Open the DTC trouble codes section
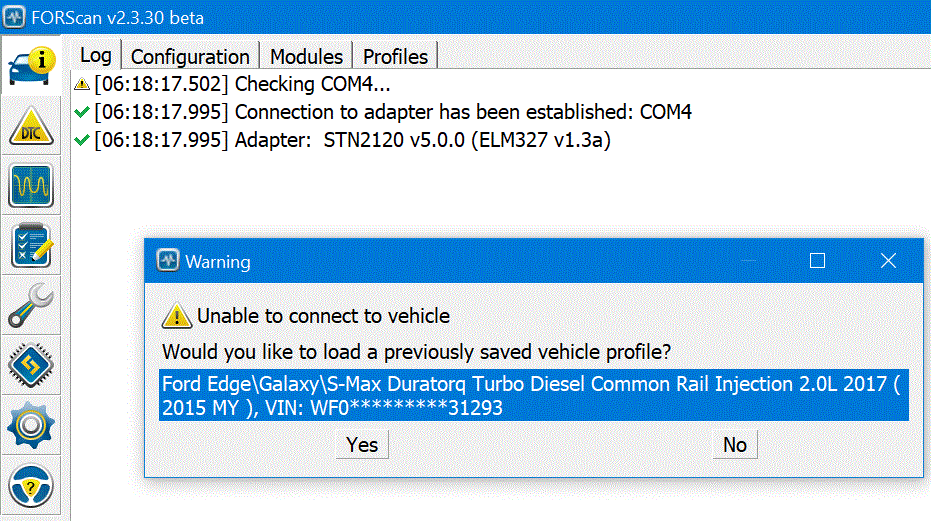 pyautogui.click(x=31, y=126)
